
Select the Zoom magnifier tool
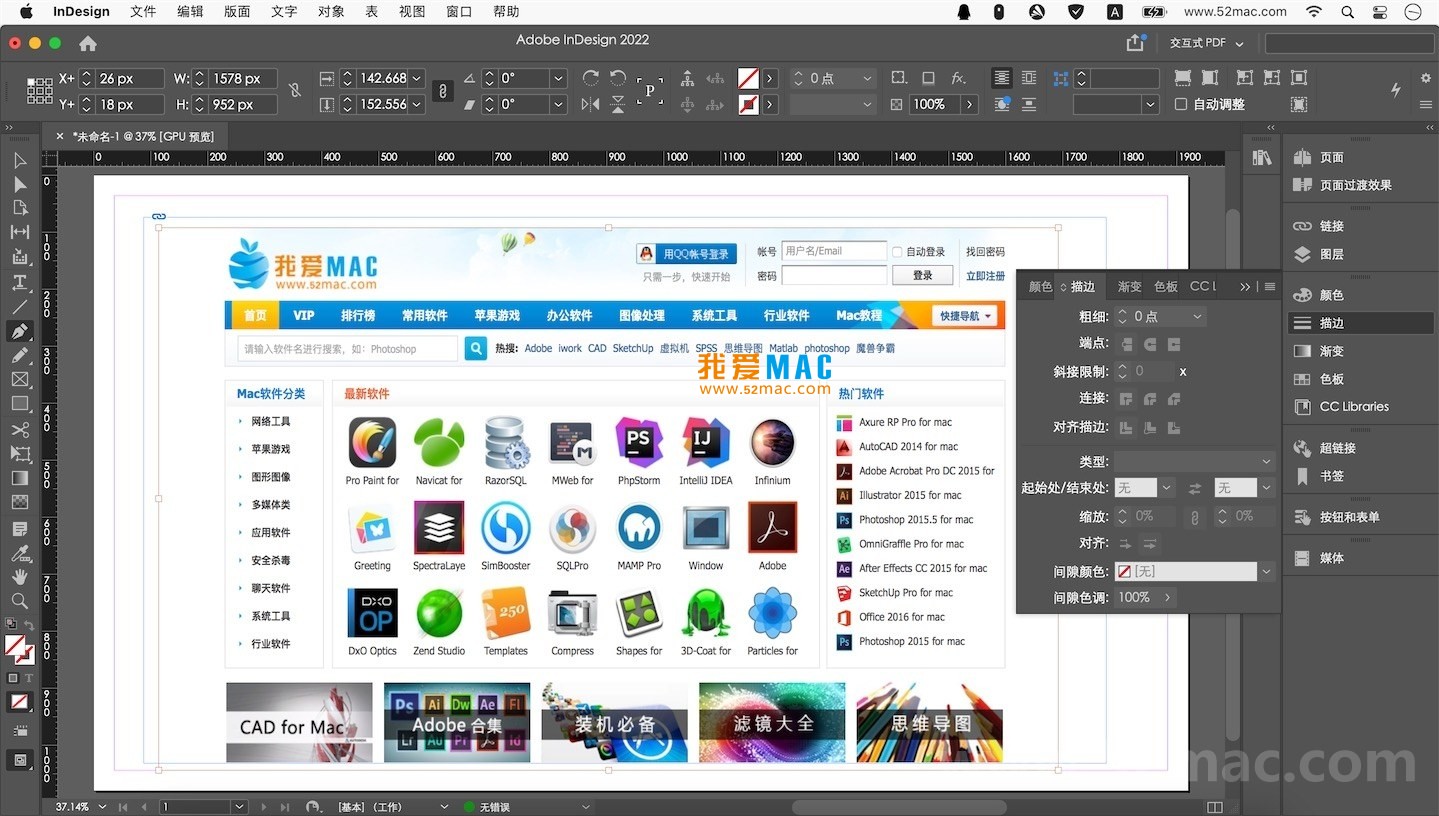pos(19,601)
